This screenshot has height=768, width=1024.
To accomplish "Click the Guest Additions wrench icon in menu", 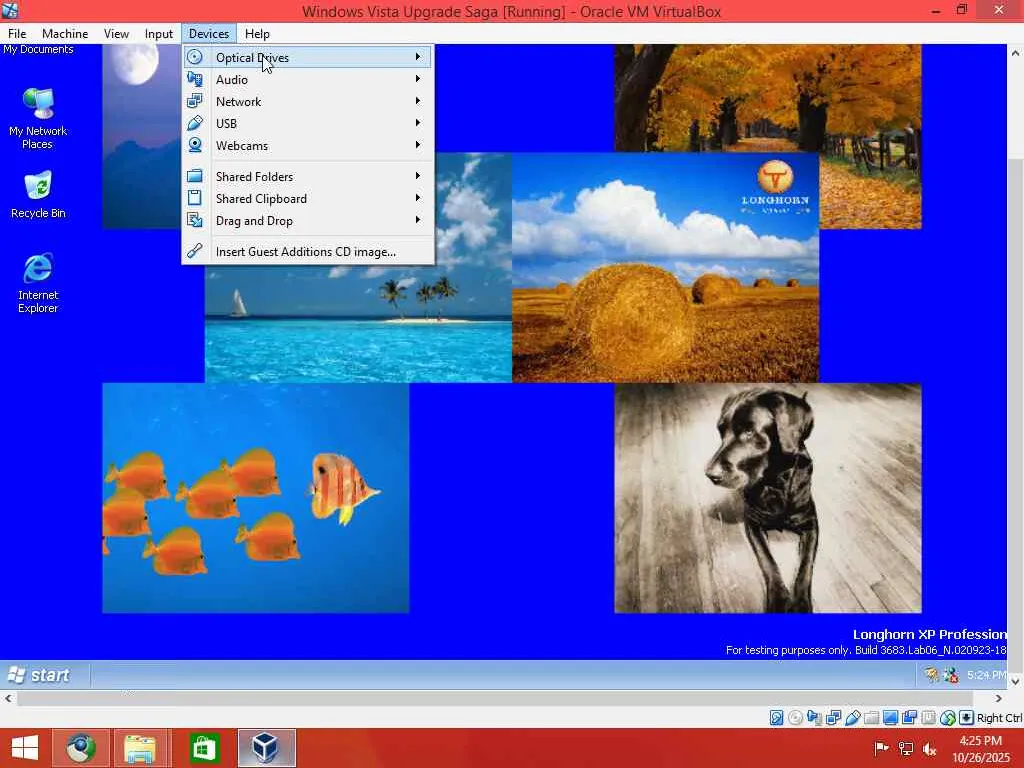I will pyautogui.click(x=195, y=251).
